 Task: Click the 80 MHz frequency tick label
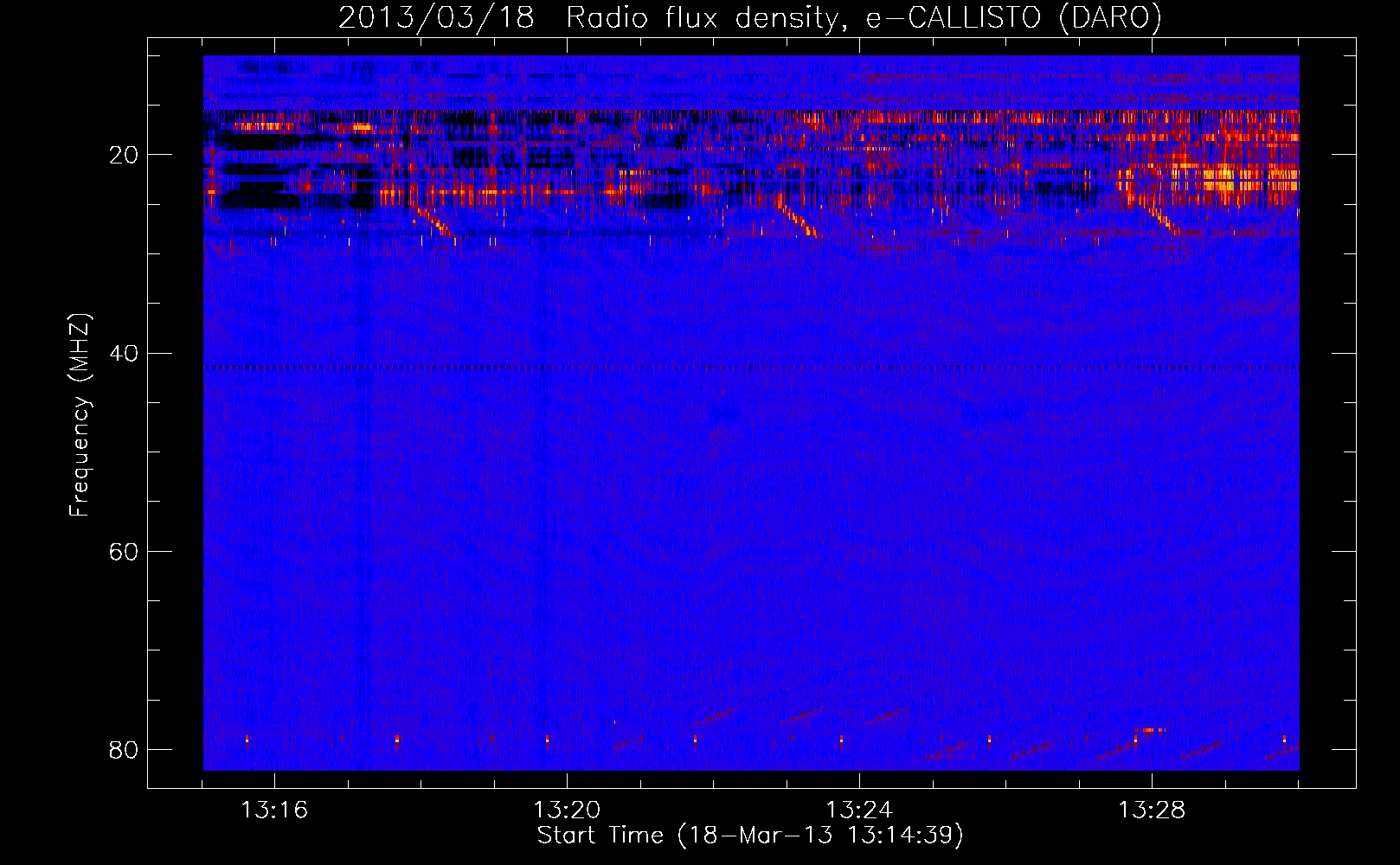pyautogui.click(x=124, y=749)
